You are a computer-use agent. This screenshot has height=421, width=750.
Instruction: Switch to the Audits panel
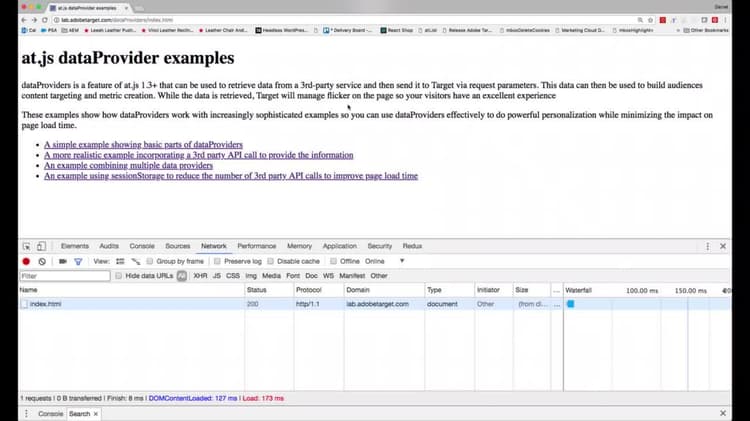[109, 246]
